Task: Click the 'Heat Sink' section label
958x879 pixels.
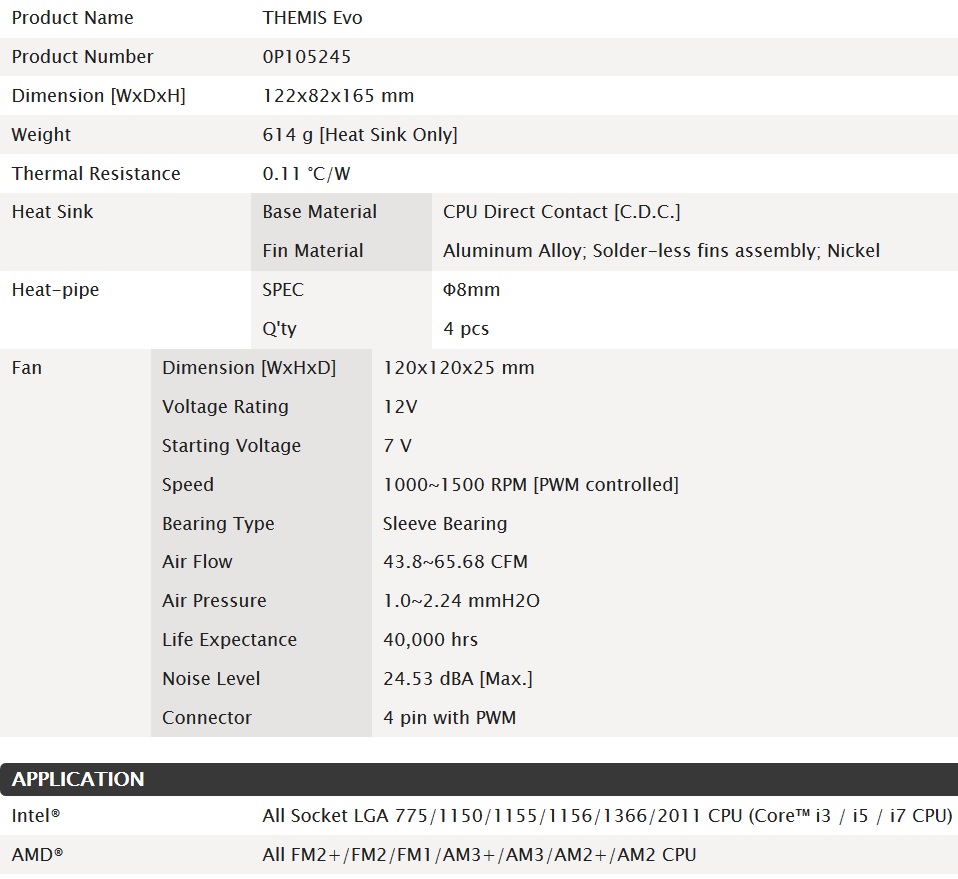Action: [53, 212]
